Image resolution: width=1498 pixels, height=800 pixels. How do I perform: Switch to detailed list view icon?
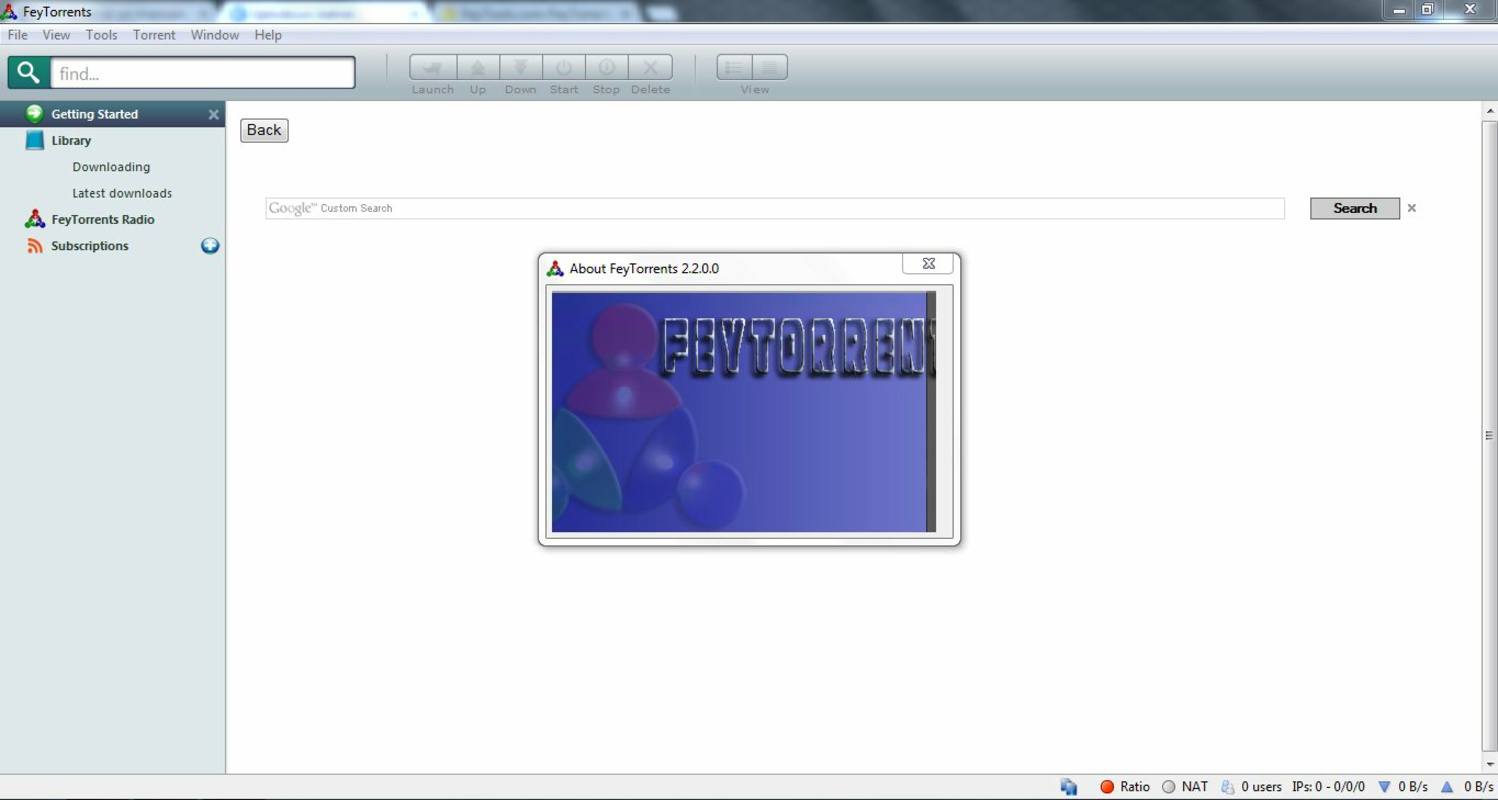(734, 67)
